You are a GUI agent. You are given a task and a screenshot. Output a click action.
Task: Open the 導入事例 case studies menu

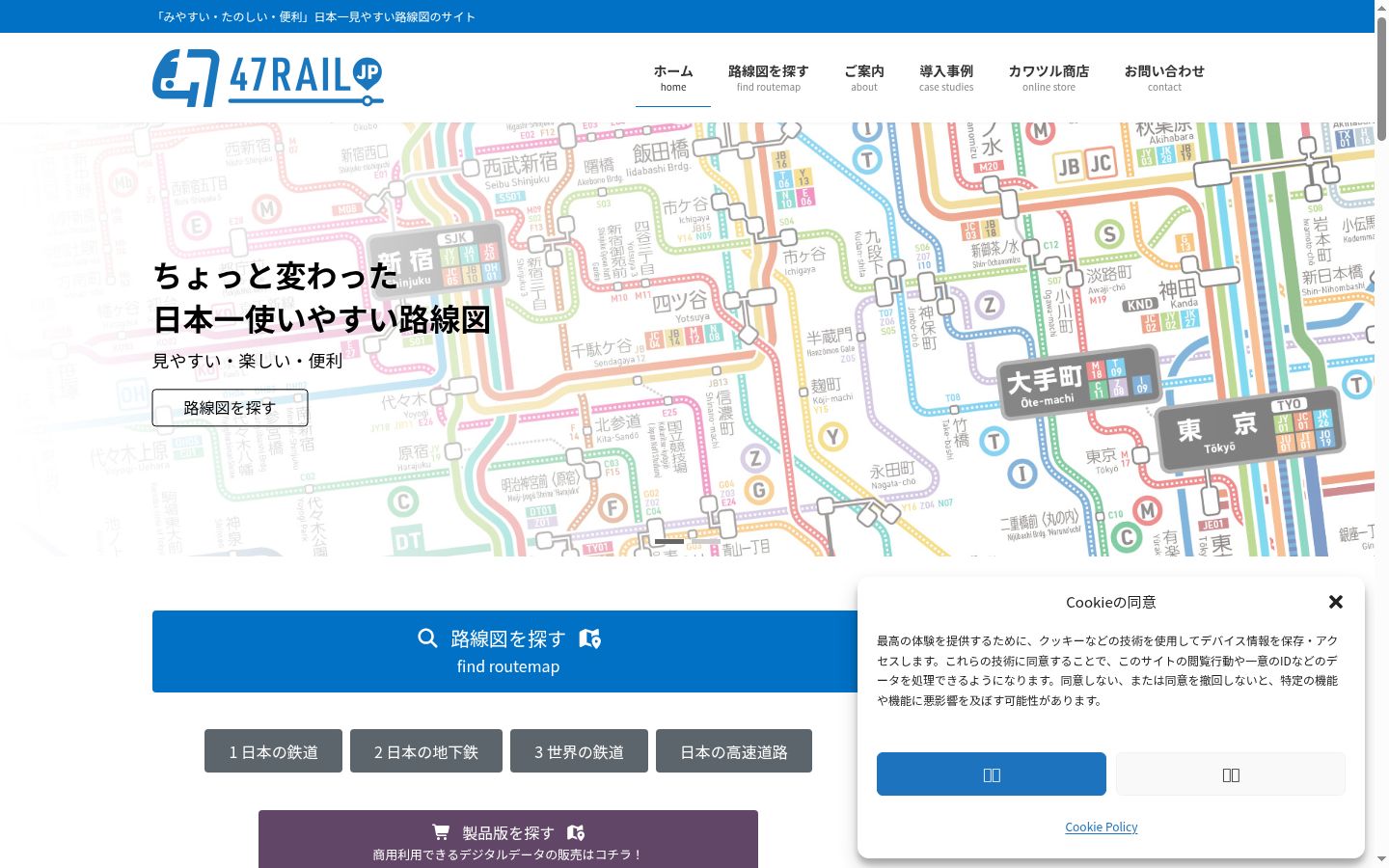[x=946, y=78]
